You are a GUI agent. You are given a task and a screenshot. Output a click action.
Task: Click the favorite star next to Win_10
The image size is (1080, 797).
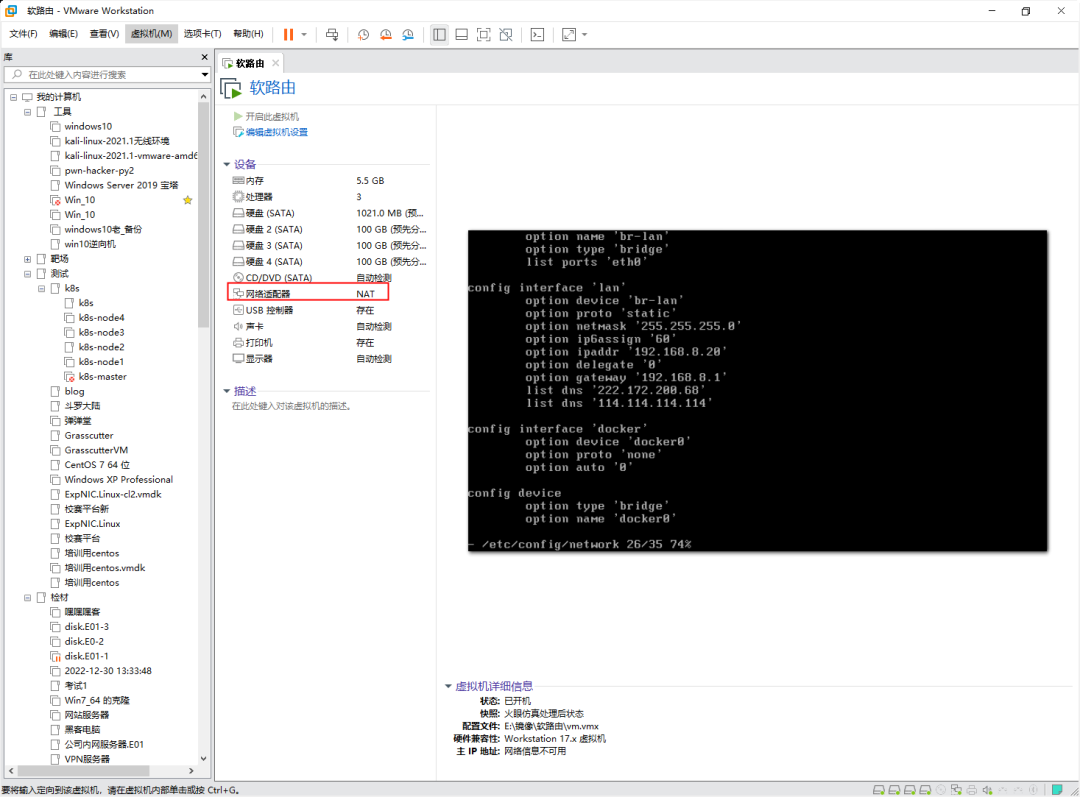click(187, 200)
